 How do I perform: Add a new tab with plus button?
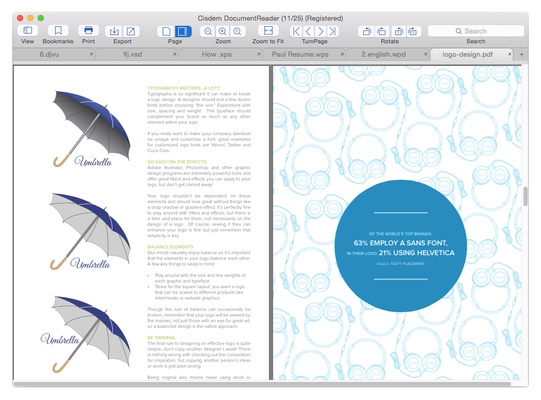tap(521, 55)
